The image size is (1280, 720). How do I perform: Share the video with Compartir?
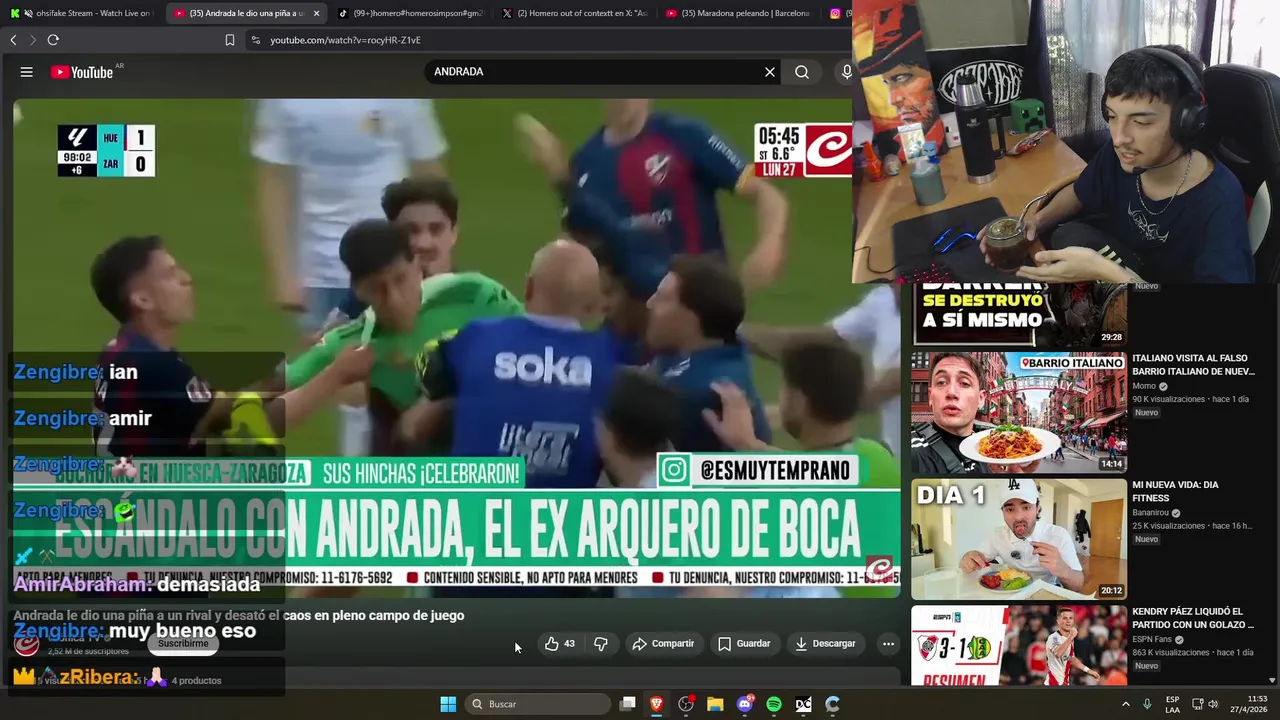pos(663,644)
